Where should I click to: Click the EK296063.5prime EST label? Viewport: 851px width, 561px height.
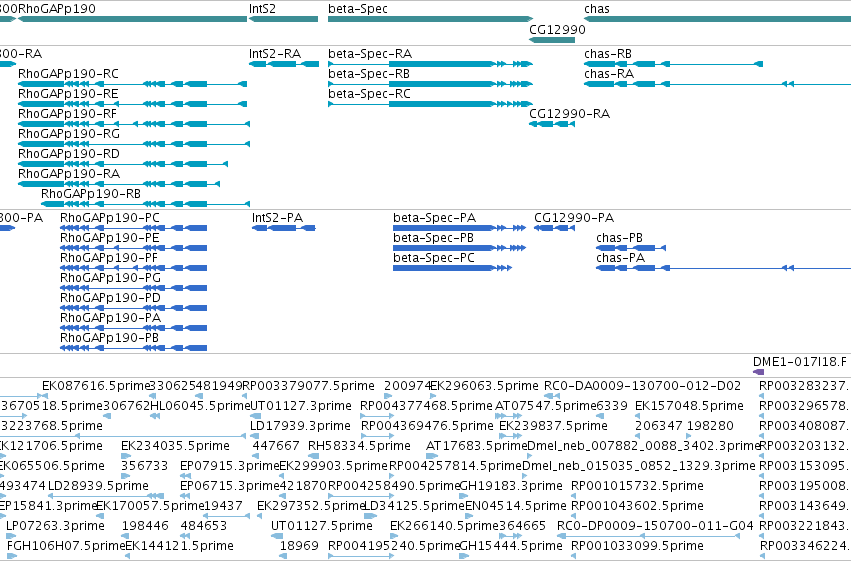coord(484,386)
